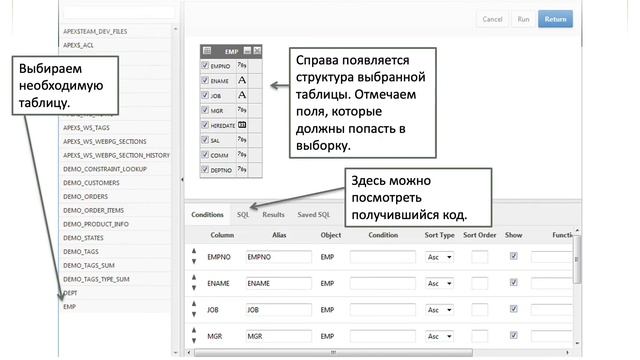
Task: Click the number type icon next to EMPNO
Action: 242,65
